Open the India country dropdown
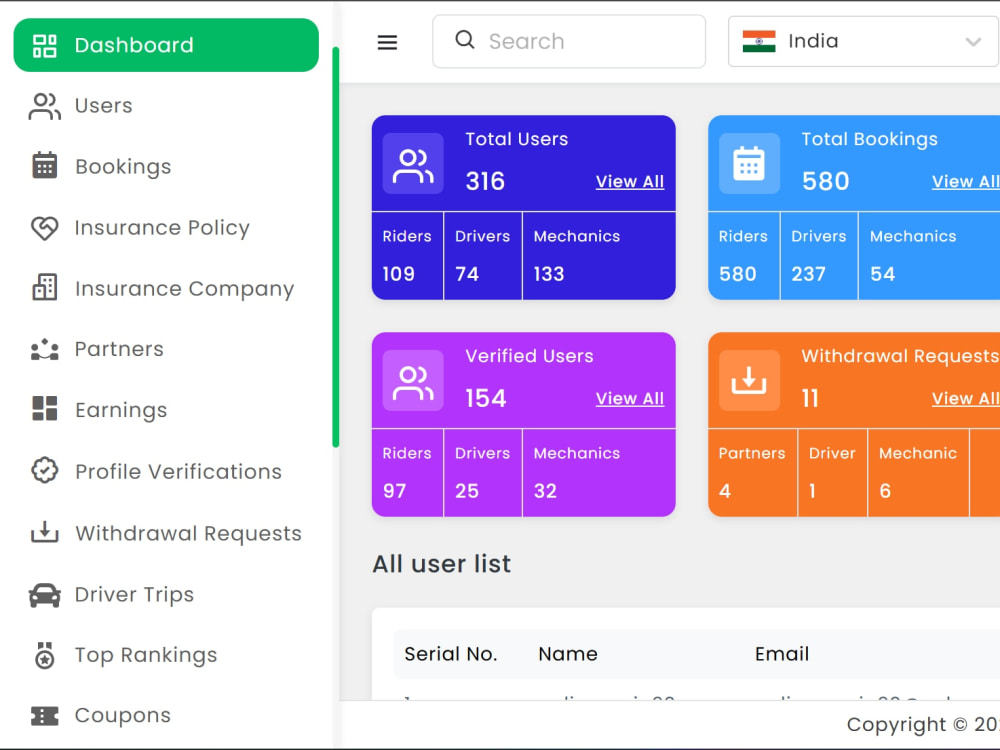This screenshot has width=1000, height=750. 864,41
